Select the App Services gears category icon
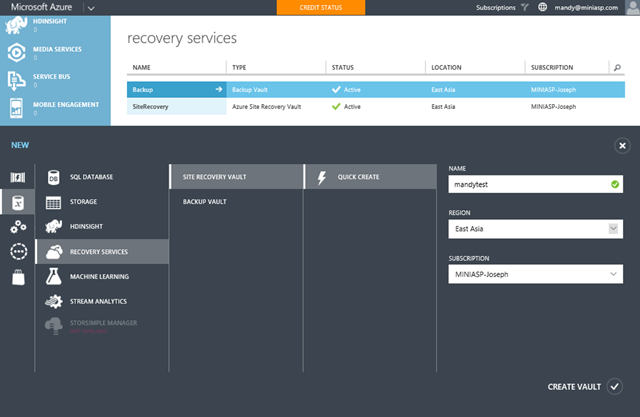Viewport: 640px width, 417px height. 17,227
